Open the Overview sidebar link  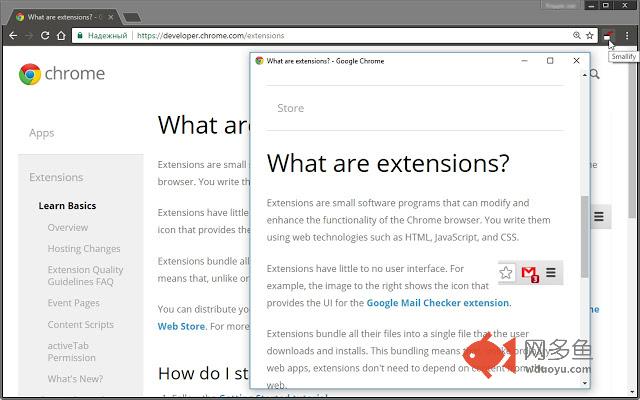tap(68, 227)
